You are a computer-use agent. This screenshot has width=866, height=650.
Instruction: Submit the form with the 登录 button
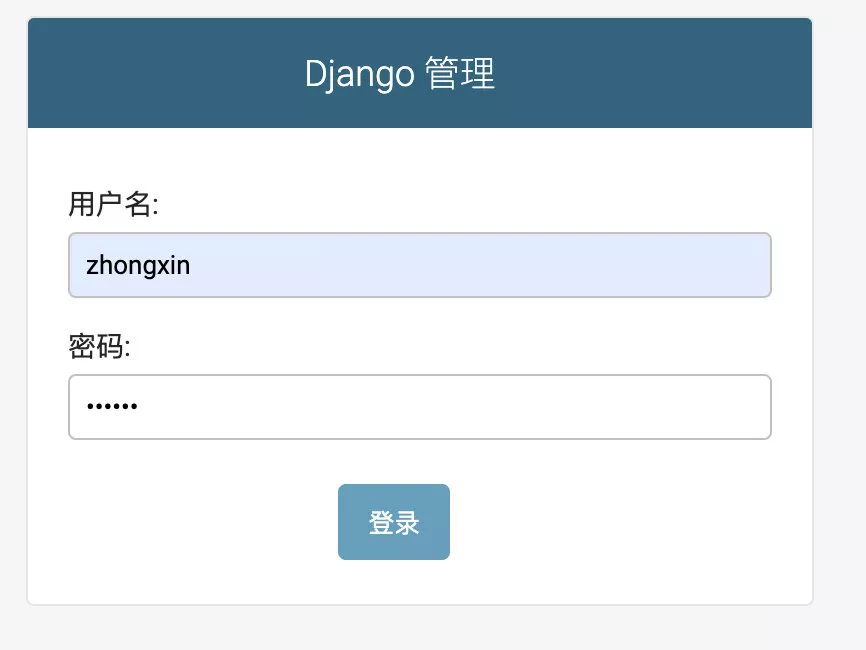tap(393, 522)
